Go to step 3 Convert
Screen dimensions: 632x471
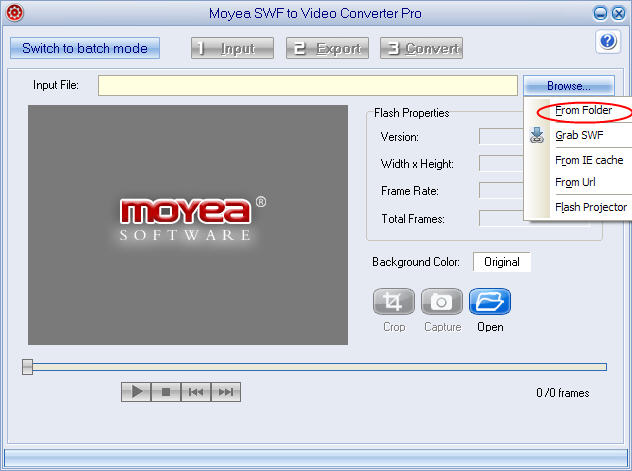[x=420, y=48]
